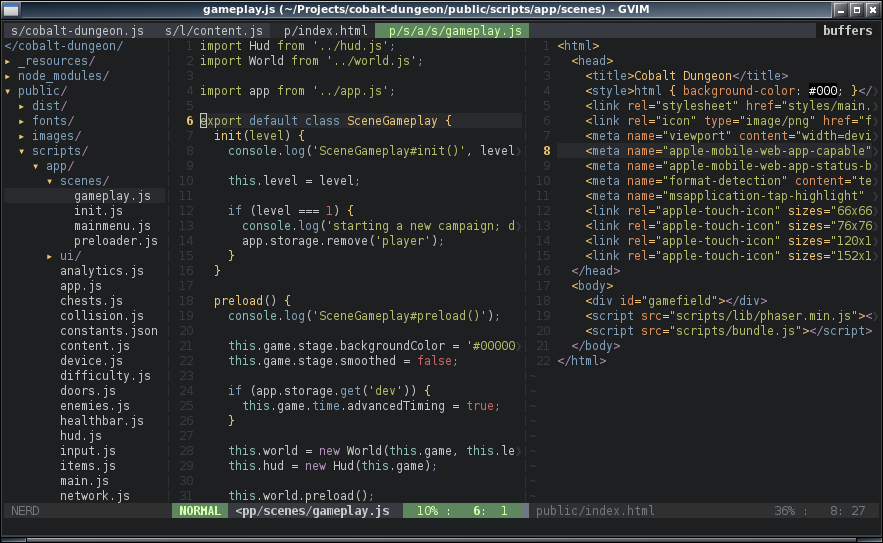Expand the fonts/ folder arrow
Screen dimensions: 883x543
pyautogui.click(x=21, y=121)
